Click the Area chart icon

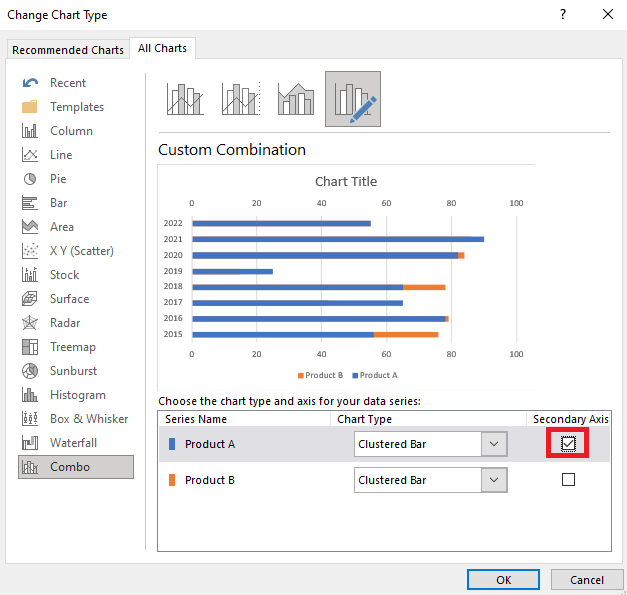[30, 227]
